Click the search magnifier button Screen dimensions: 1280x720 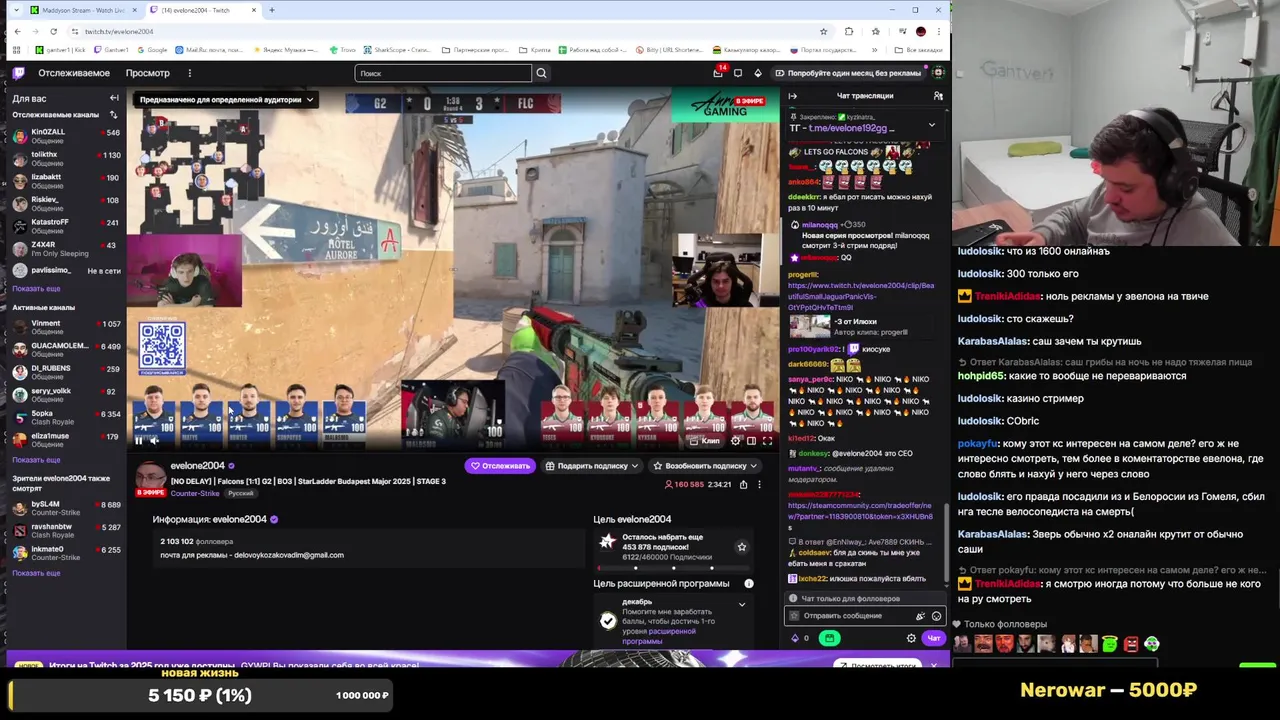541,73
